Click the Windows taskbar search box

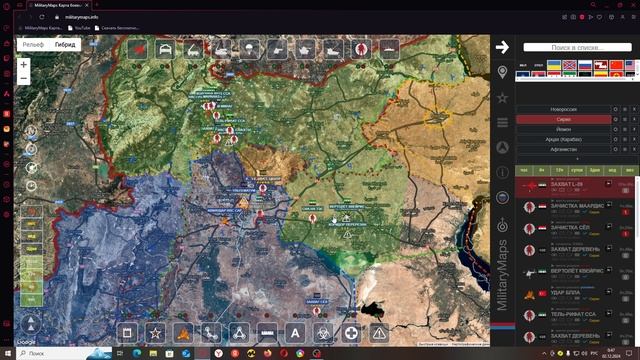click(64, 353)
